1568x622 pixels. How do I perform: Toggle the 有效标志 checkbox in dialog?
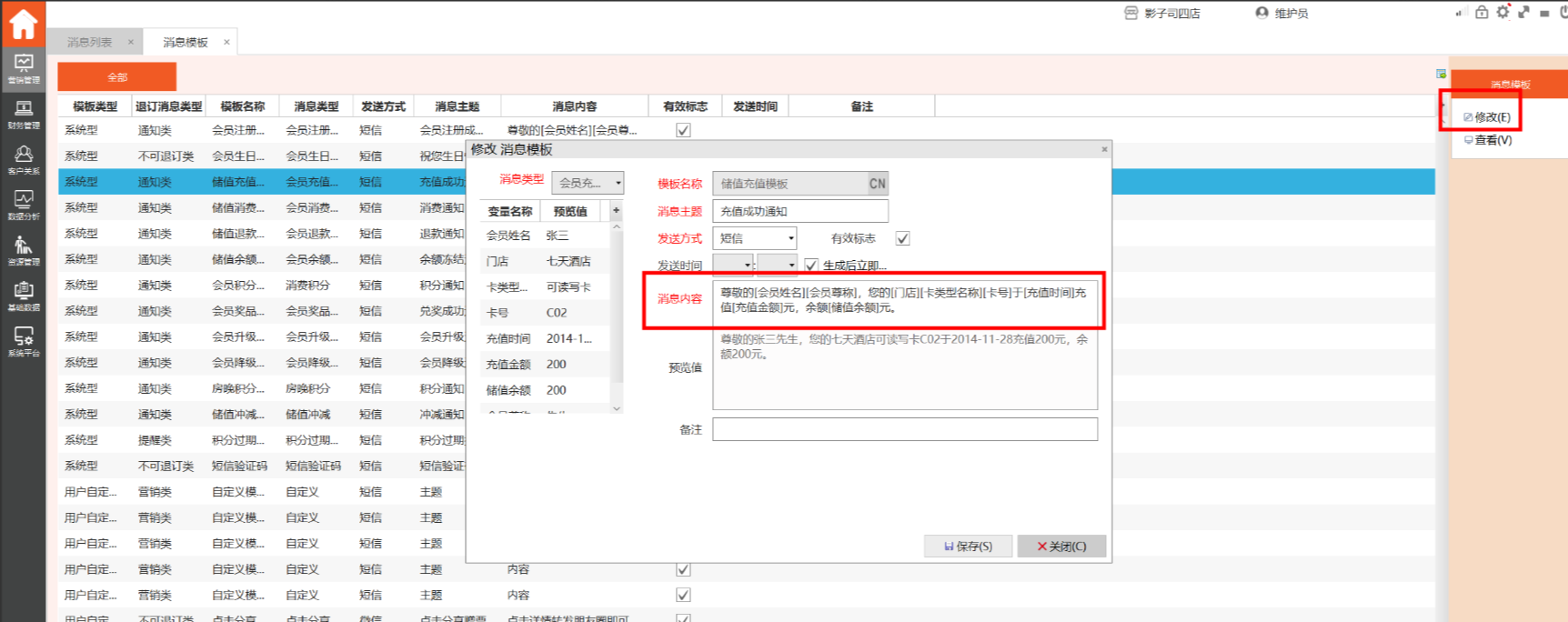coord(902,238)
